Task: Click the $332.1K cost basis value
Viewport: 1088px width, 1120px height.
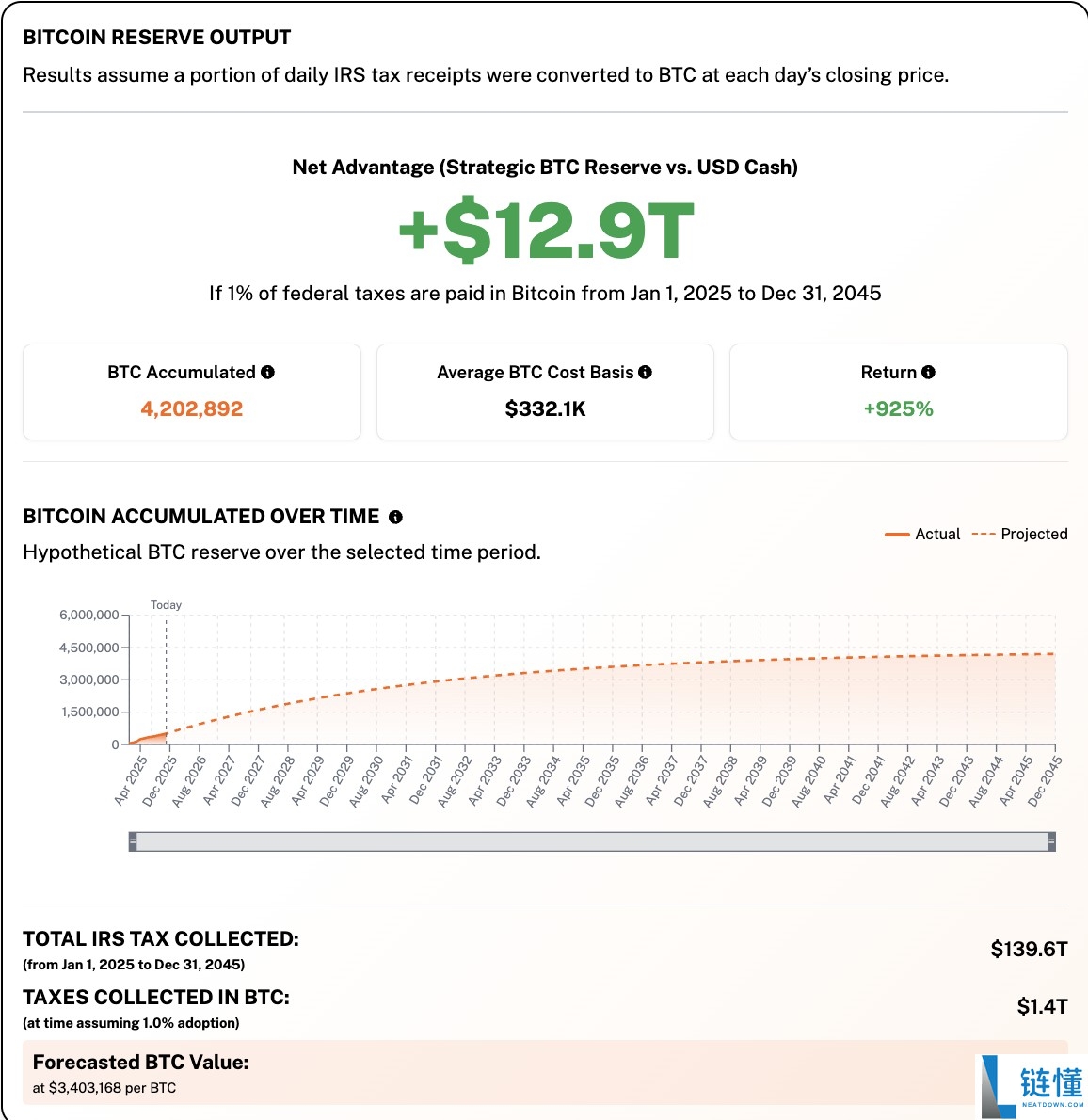Action: click(545, 409)
